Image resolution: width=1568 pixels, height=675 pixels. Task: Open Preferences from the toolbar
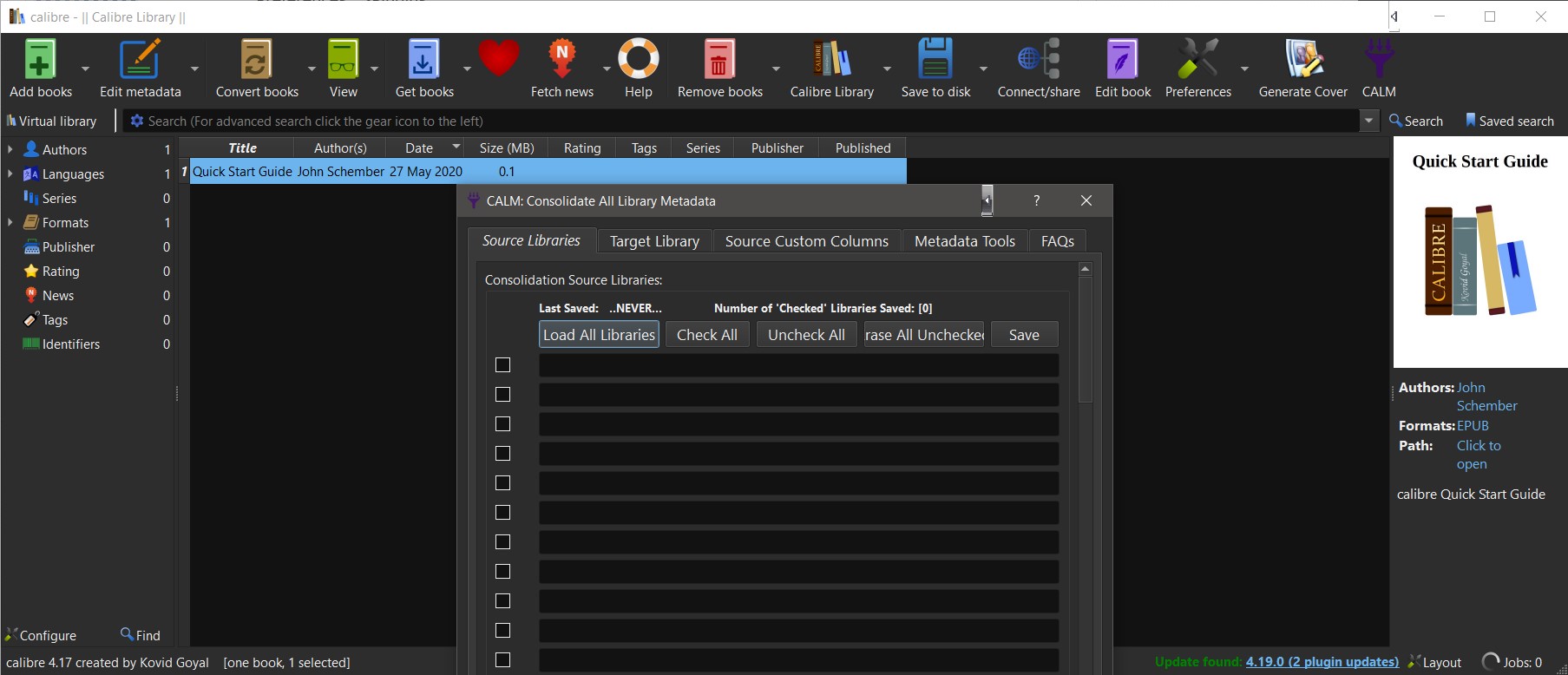point(1197,60)
